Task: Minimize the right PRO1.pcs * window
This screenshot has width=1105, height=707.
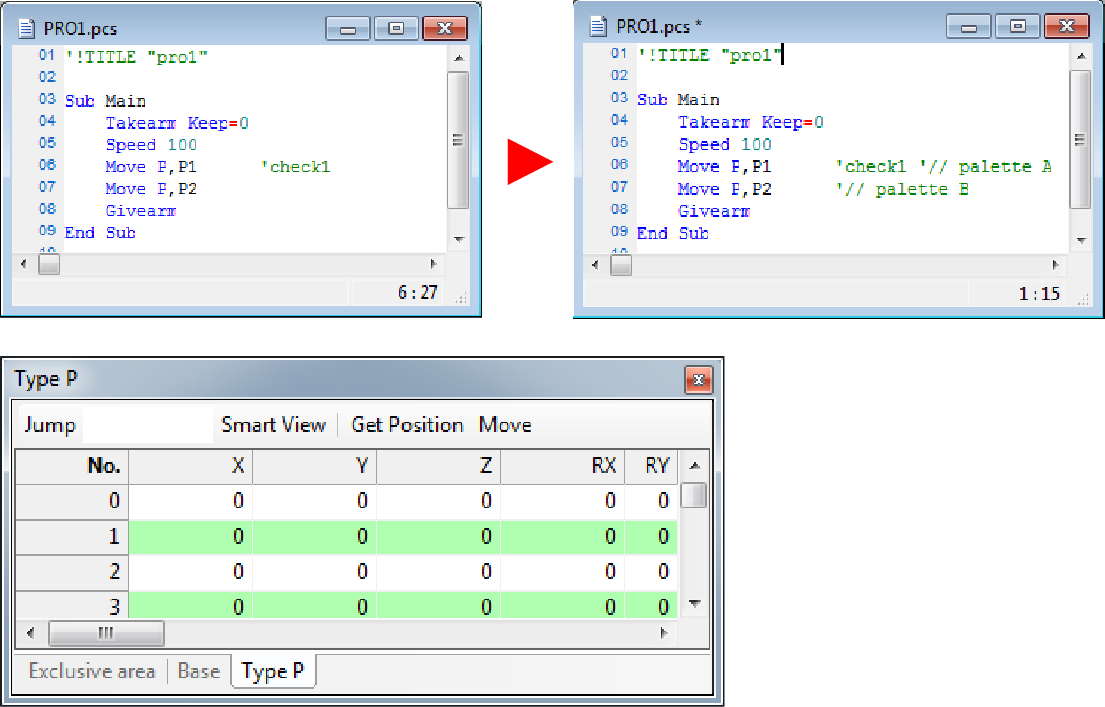Action: (x=968, y=27)
